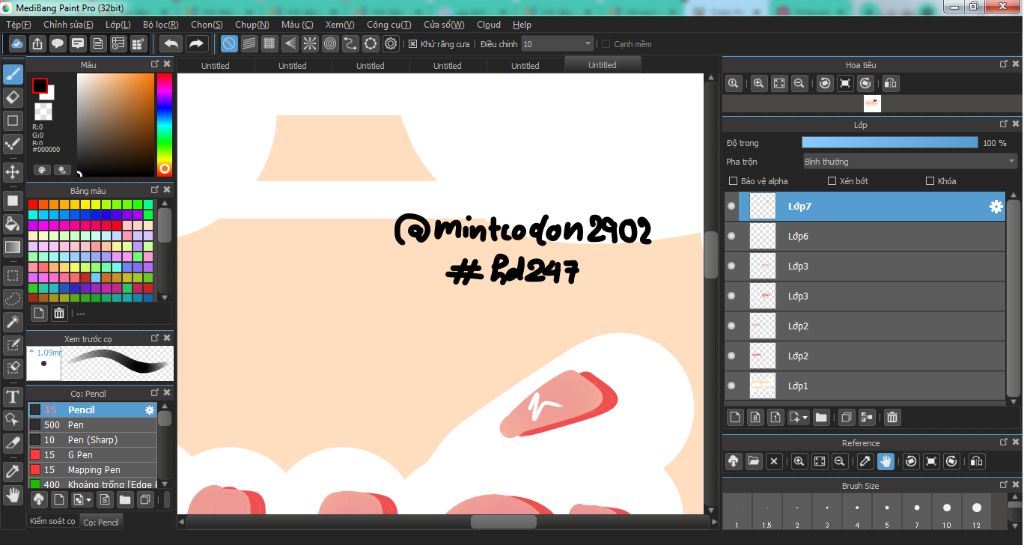
Task: Select the Move tool
Action: point(12,172)
